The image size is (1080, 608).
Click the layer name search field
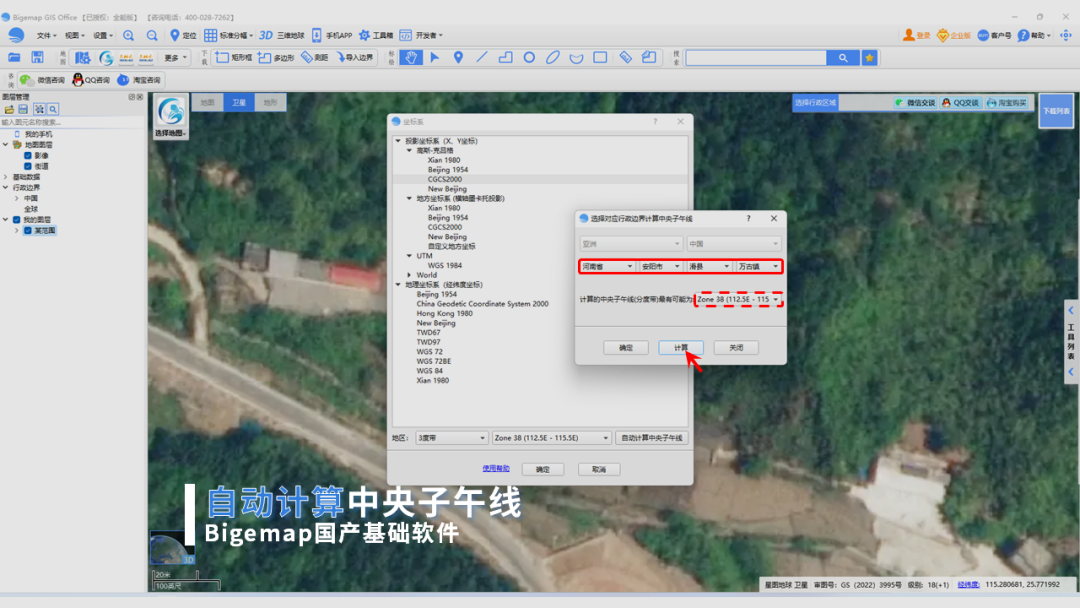(x=72, y=122)
